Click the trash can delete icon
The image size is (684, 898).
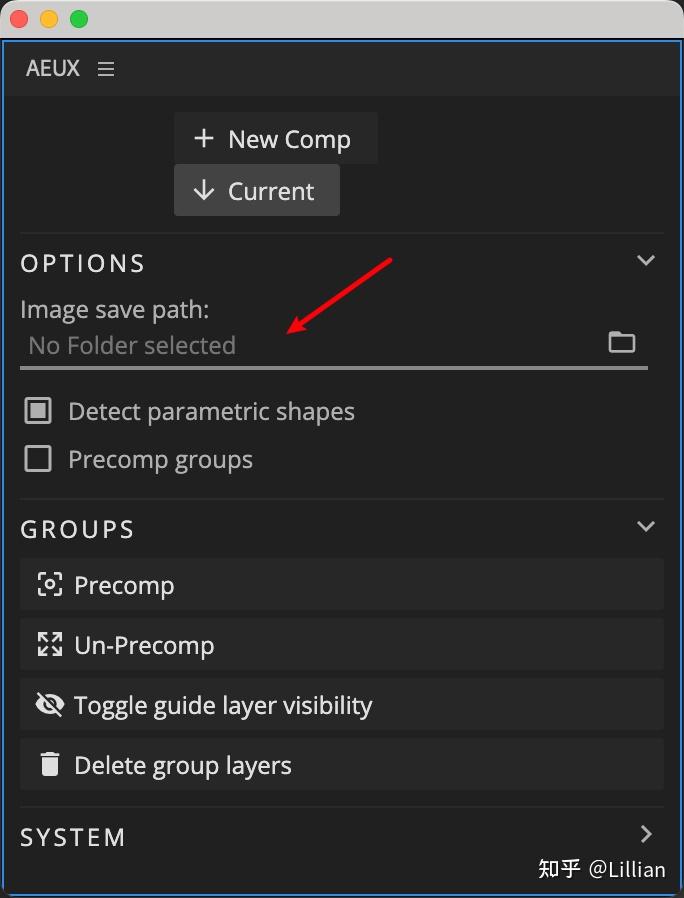click(x=49, y=765)
